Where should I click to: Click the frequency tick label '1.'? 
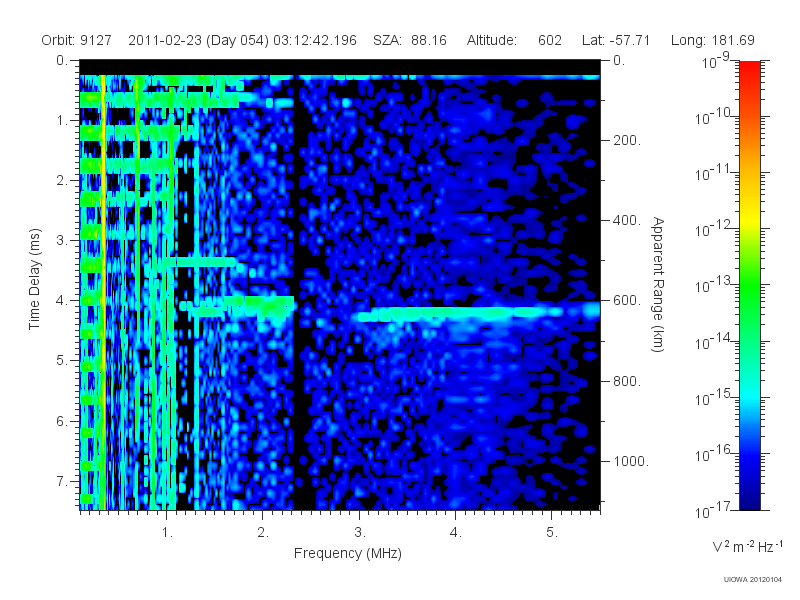pos(167,533)
